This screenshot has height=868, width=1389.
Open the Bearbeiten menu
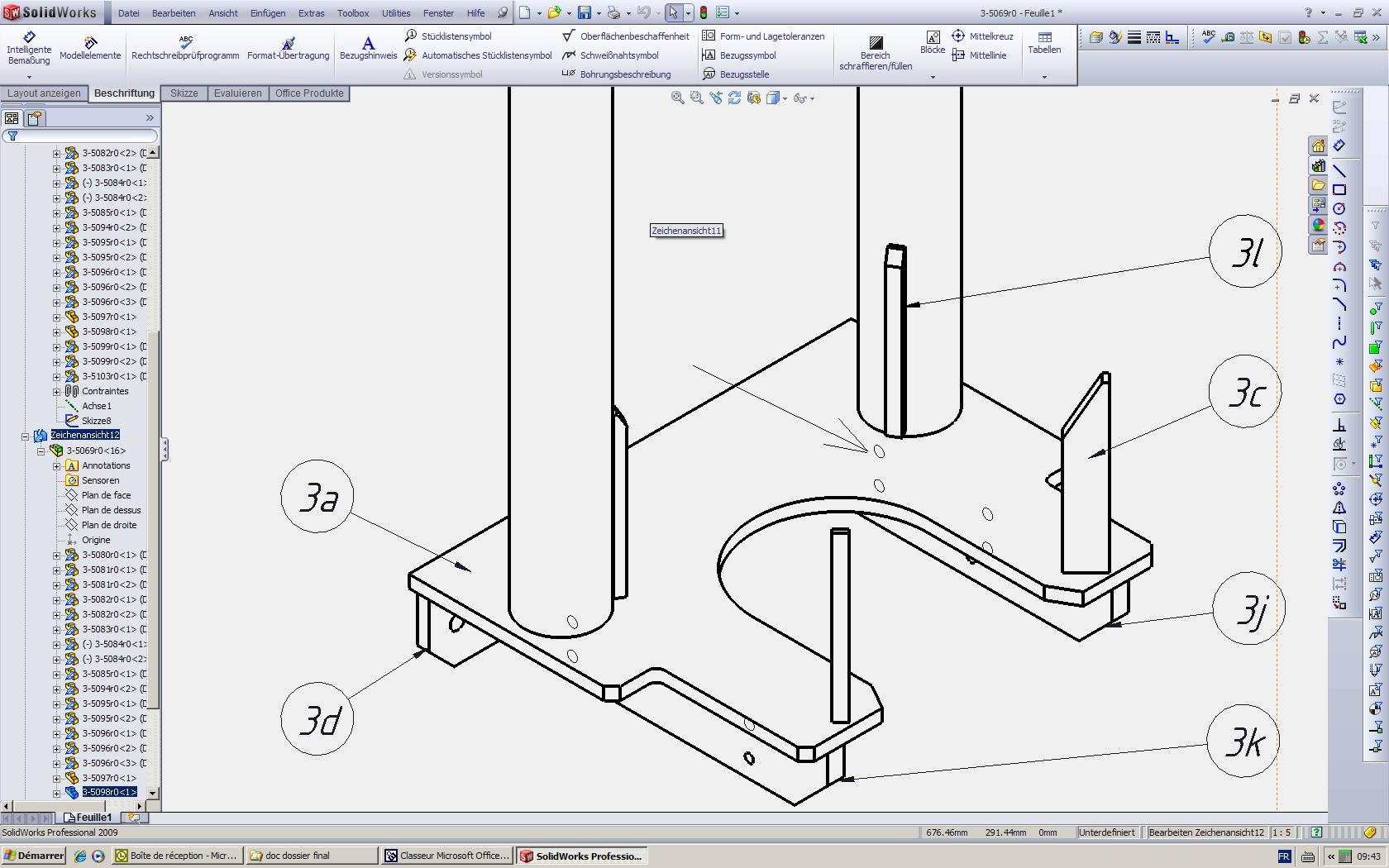pos(174,13)
